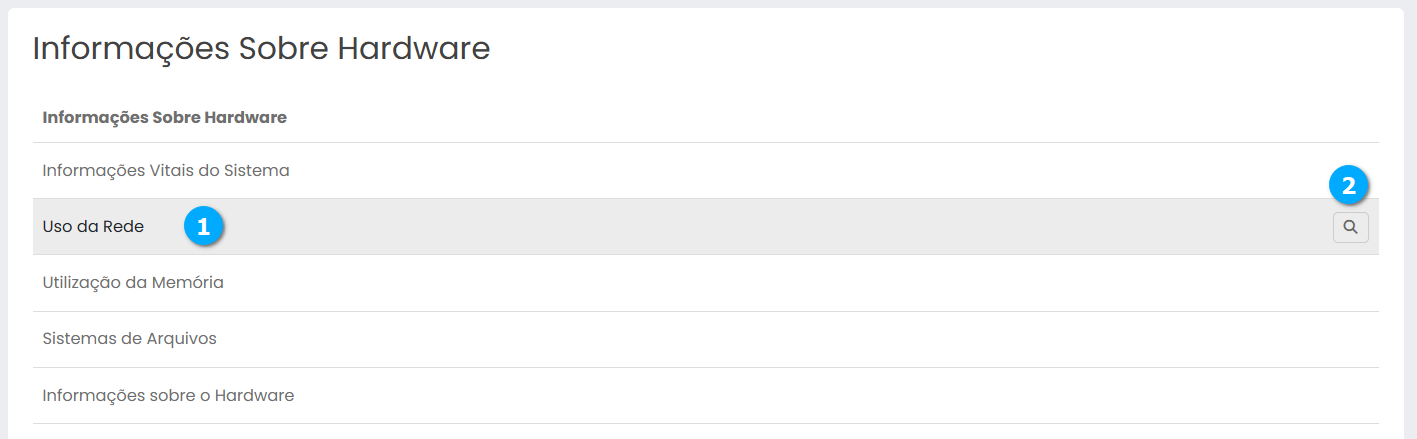Click the blue number 2 badge
The width and height of the screenshot is (1417, 439).
[x=1349, y=185]
